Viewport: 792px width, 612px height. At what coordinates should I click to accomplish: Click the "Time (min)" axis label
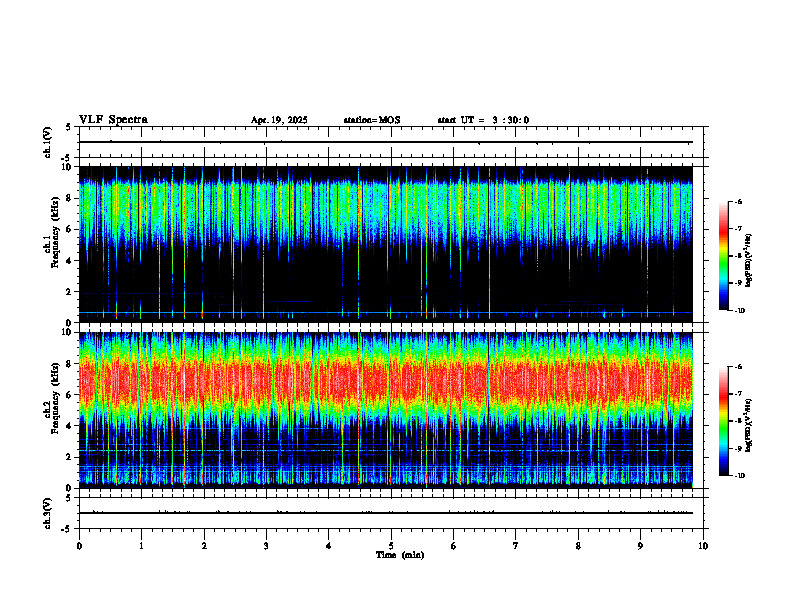click(x=400, y=555)
